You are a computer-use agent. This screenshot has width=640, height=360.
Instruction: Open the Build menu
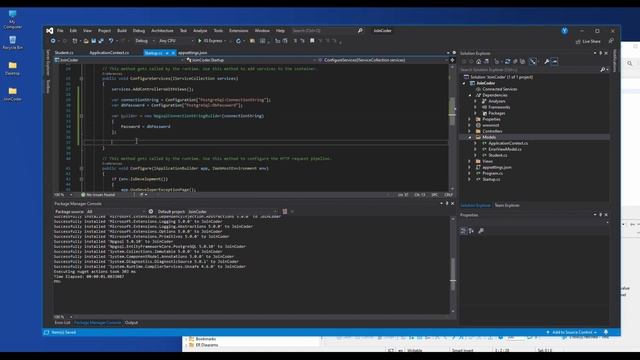[x=122, y=31]
